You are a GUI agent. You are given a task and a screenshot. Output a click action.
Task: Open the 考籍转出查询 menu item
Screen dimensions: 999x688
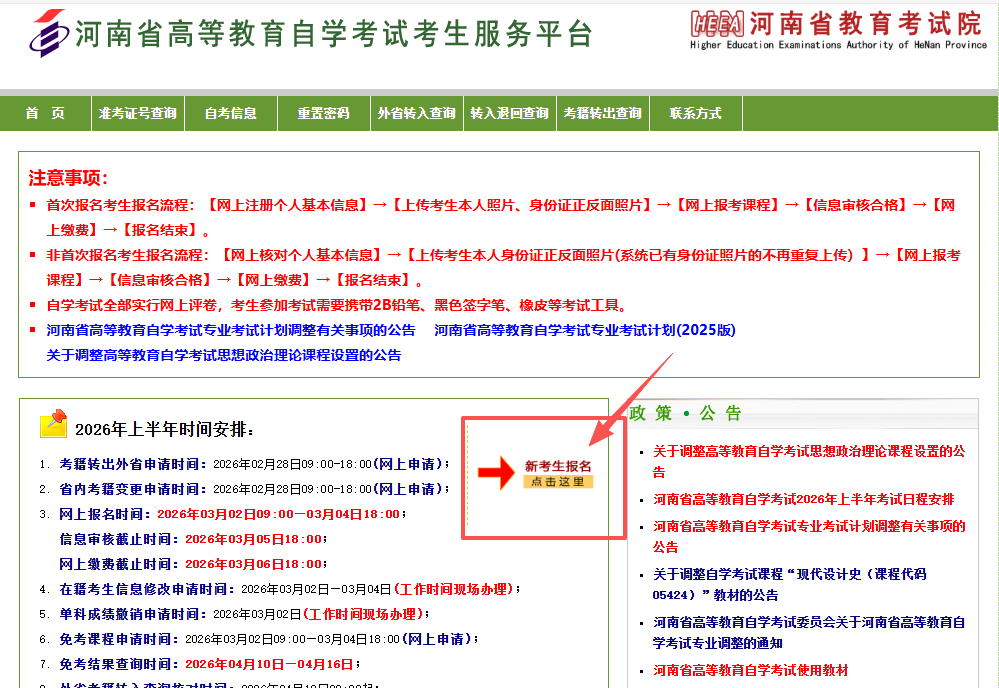[603, 113]
